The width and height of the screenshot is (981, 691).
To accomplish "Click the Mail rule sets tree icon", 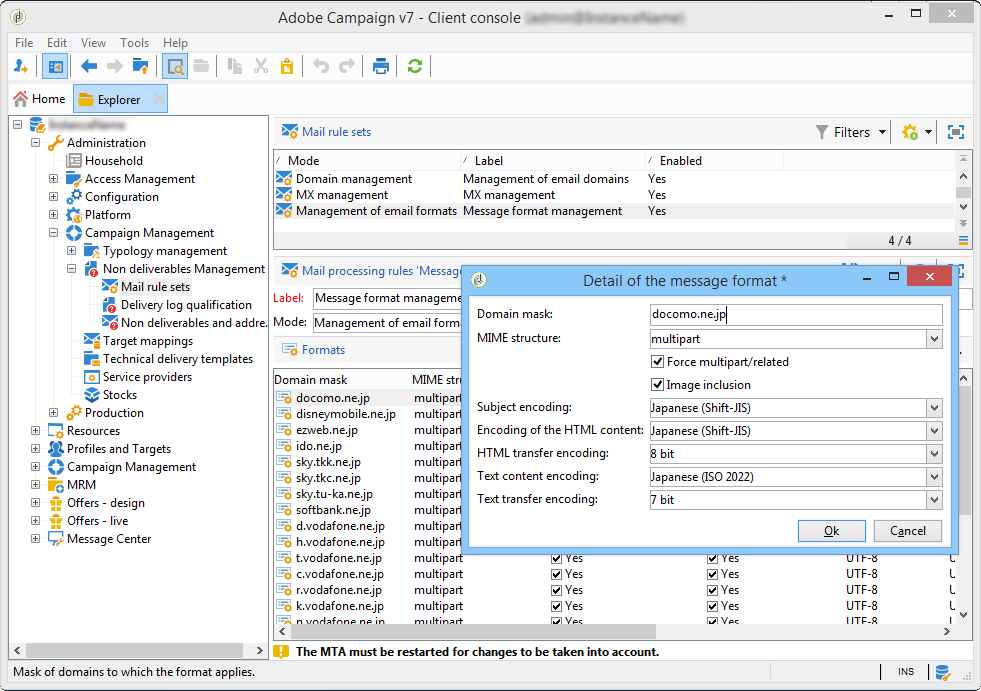I will 110,287.
